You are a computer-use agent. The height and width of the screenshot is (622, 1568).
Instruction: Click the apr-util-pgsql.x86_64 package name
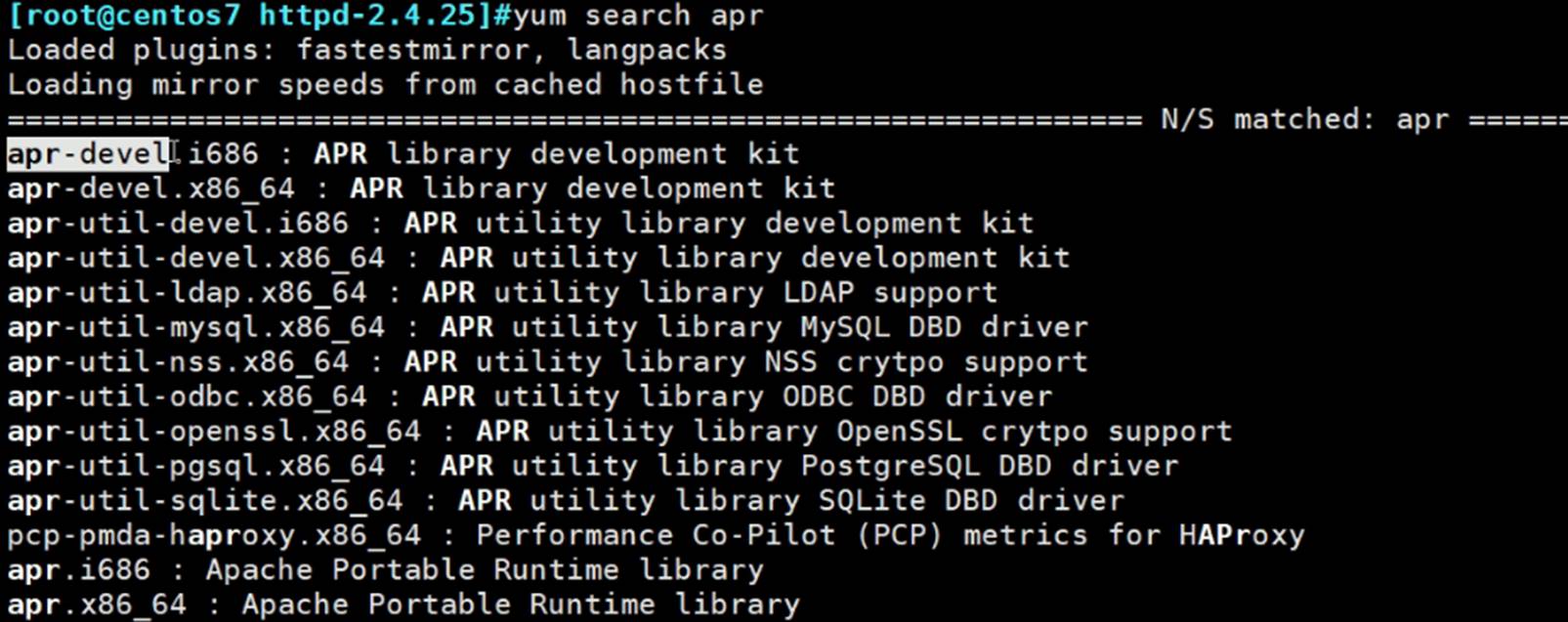coord(195,466)
